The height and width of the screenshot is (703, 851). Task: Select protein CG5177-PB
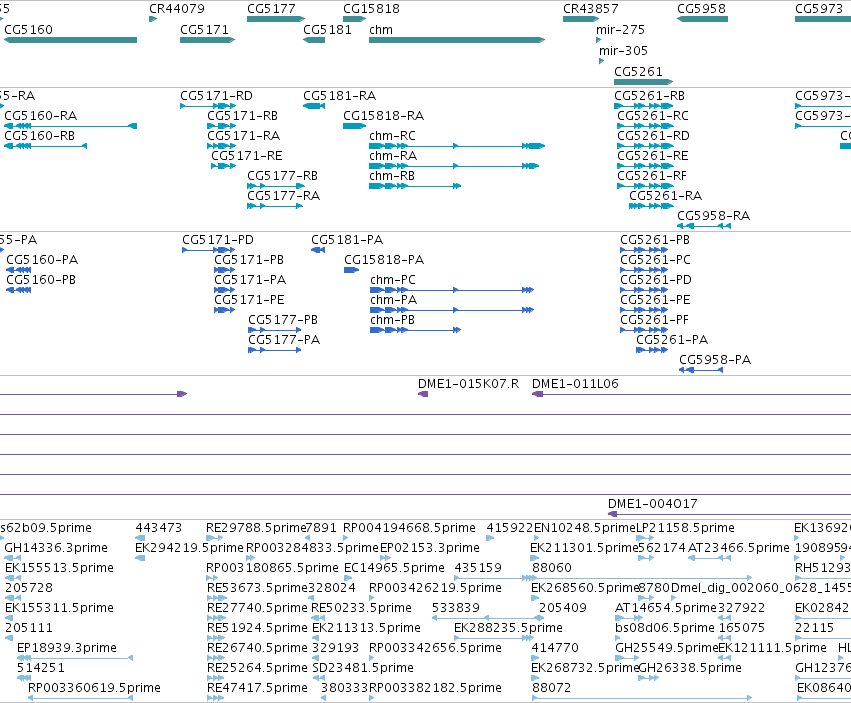point(283,320)
